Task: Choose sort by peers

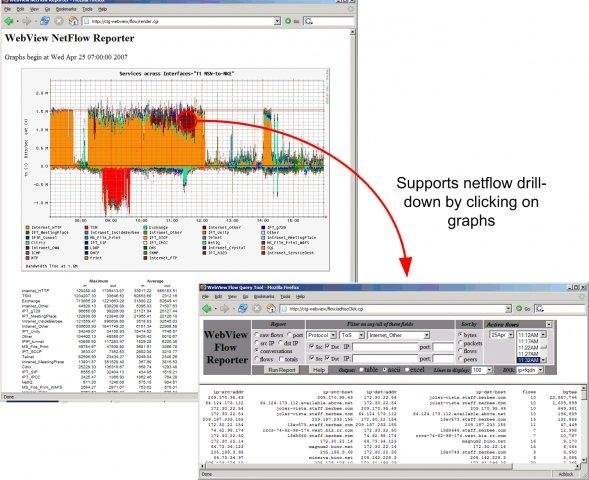Action: point(461,359)
